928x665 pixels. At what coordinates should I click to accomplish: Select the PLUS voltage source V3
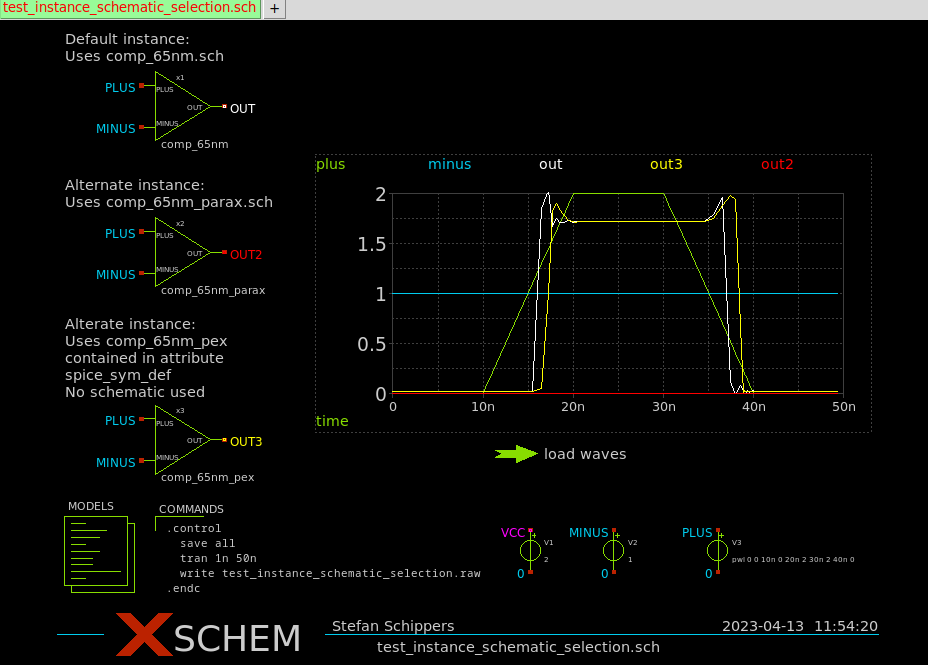click(x=717, y=551)
